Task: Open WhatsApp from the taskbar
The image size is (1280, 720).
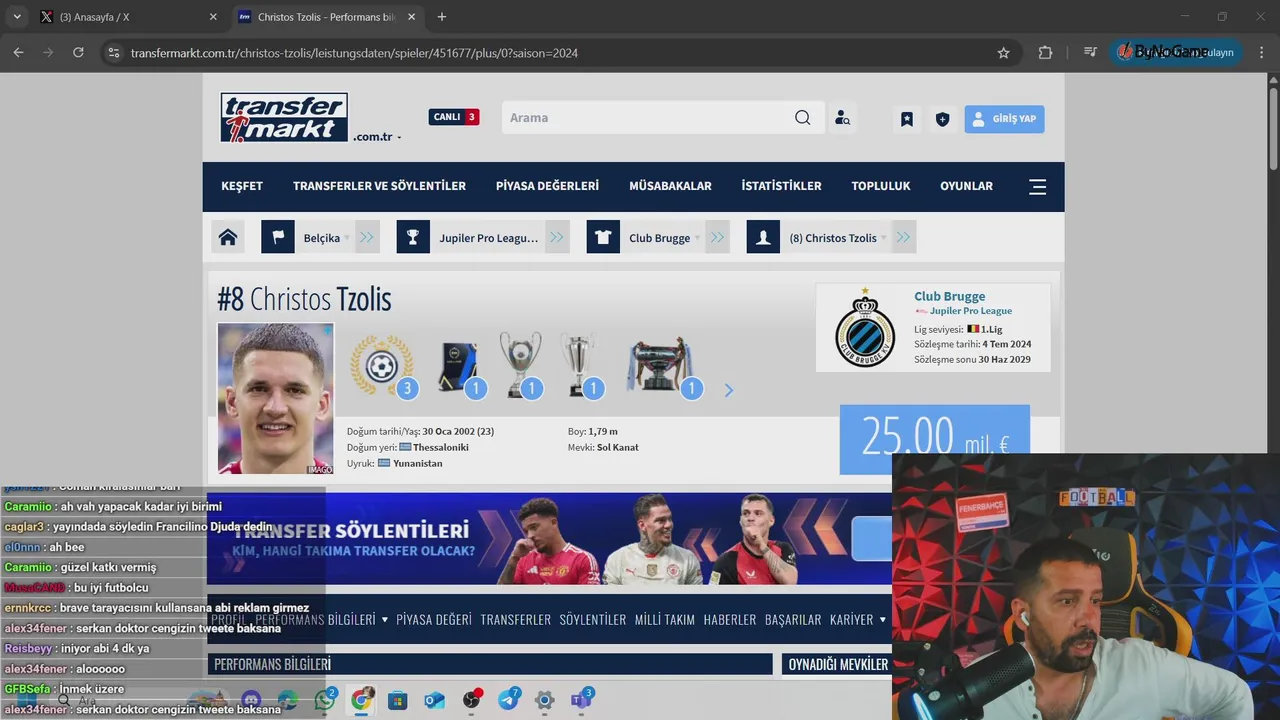Action: click(x=325, y=700)
